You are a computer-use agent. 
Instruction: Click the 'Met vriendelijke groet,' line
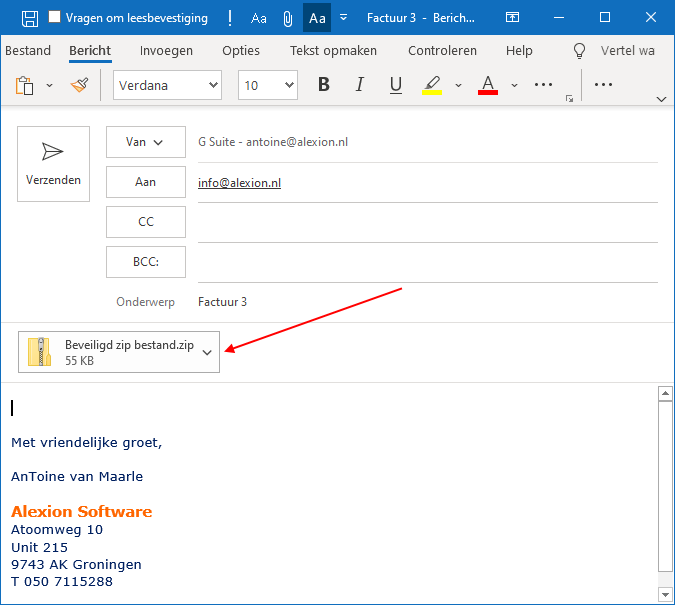(87, 443)
